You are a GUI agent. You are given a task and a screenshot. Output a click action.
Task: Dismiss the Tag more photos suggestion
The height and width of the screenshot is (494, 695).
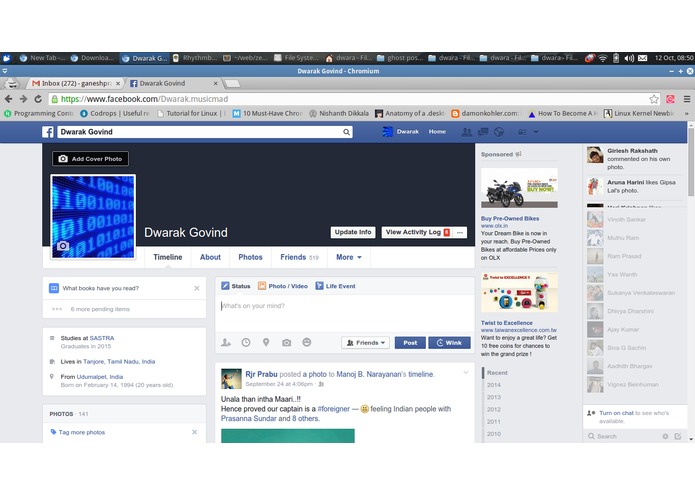(195, 432)
